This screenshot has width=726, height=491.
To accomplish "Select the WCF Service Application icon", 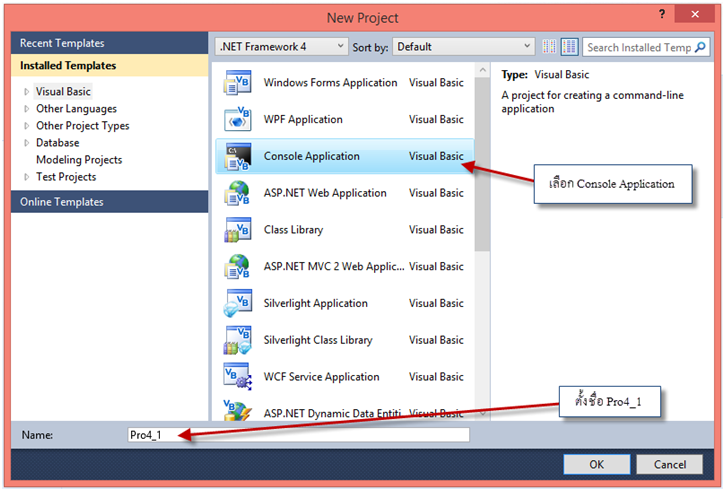I will (x=238, y=377).
